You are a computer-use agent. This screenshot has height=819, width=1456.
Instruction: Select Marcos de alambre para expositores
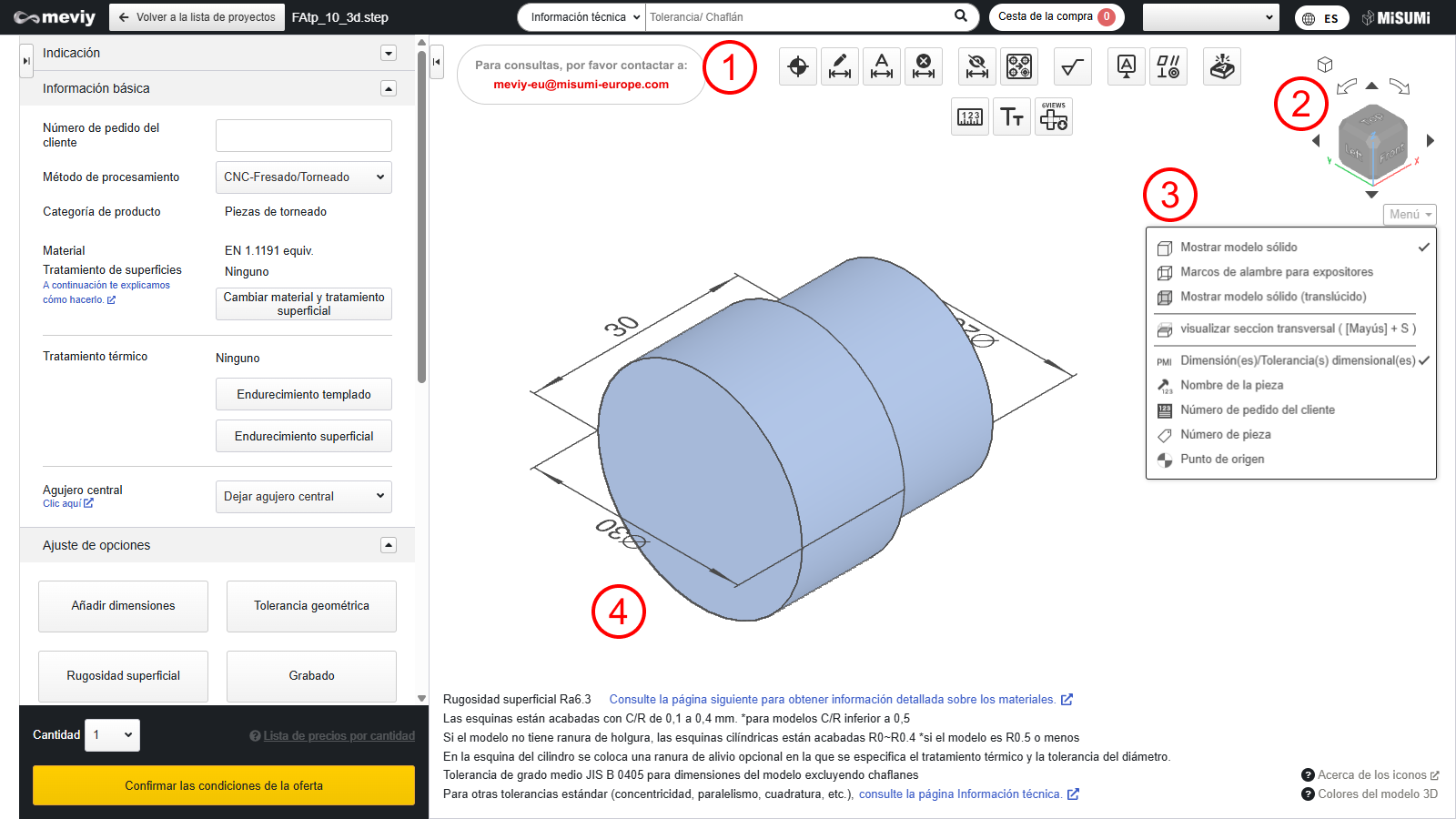coord(1276,272)
